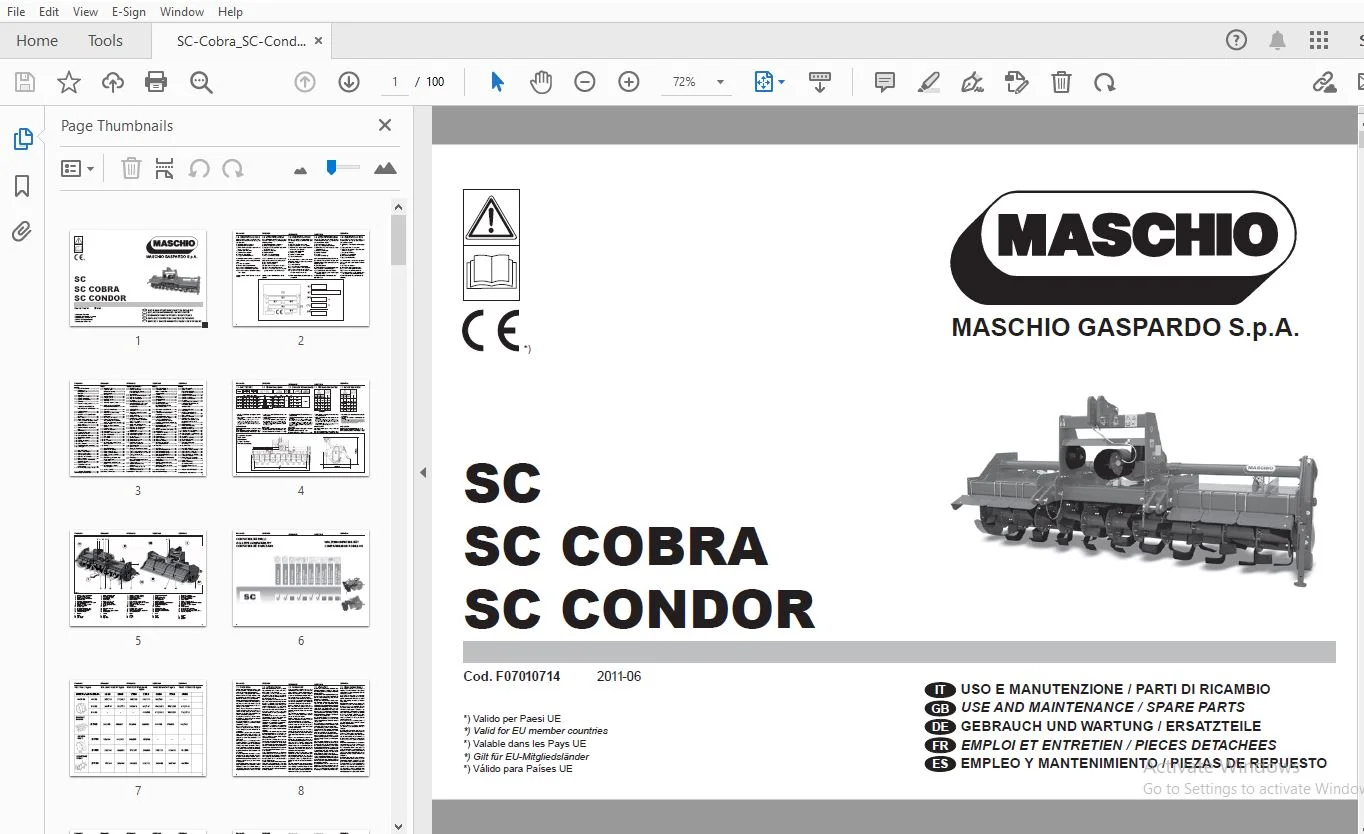Viewport: 1364px width, 834px height.
Task: Select page 1 thumbnail
Action: (138, 278)
